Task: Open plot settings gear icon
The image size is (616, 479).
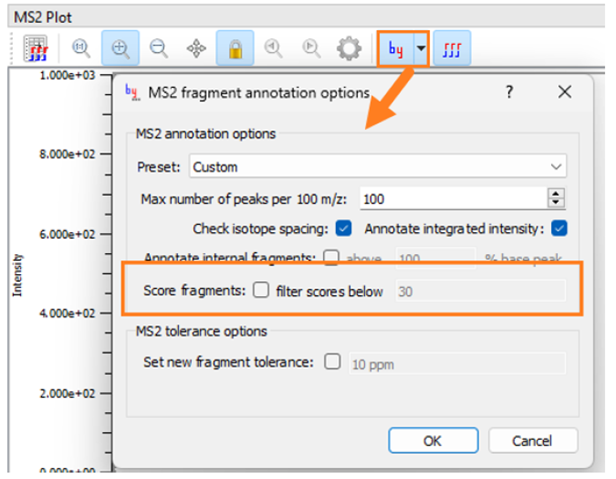Action: tap(348, 48)
